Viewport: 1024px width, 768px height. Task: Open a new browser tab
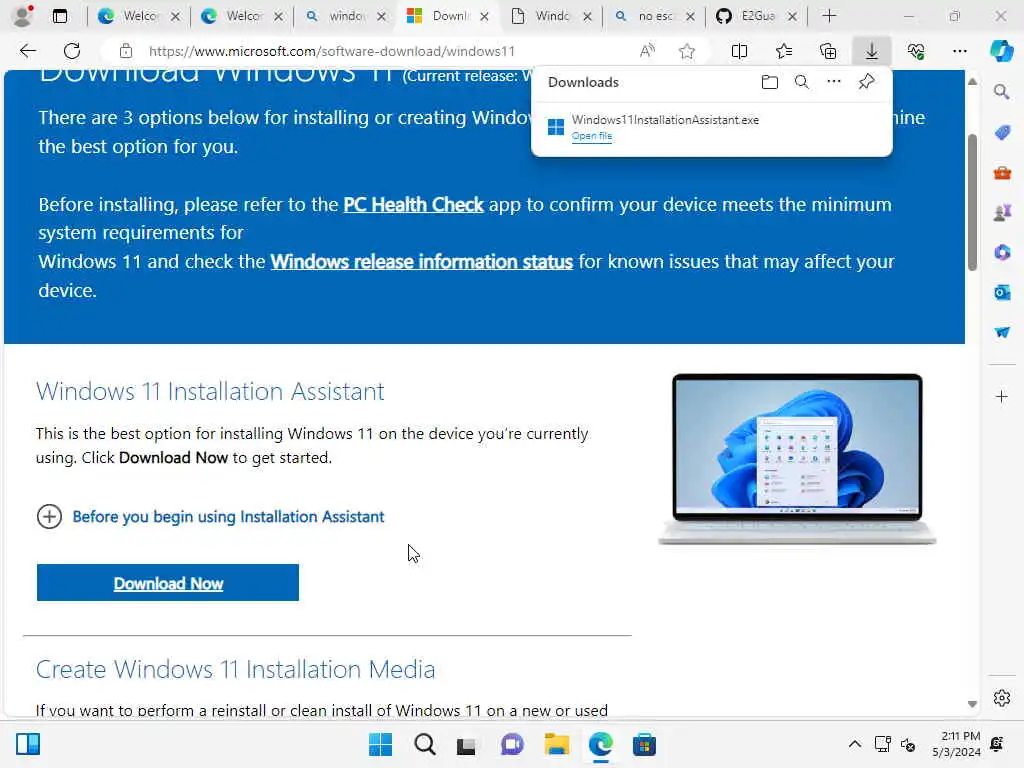(x=829, y=16)
